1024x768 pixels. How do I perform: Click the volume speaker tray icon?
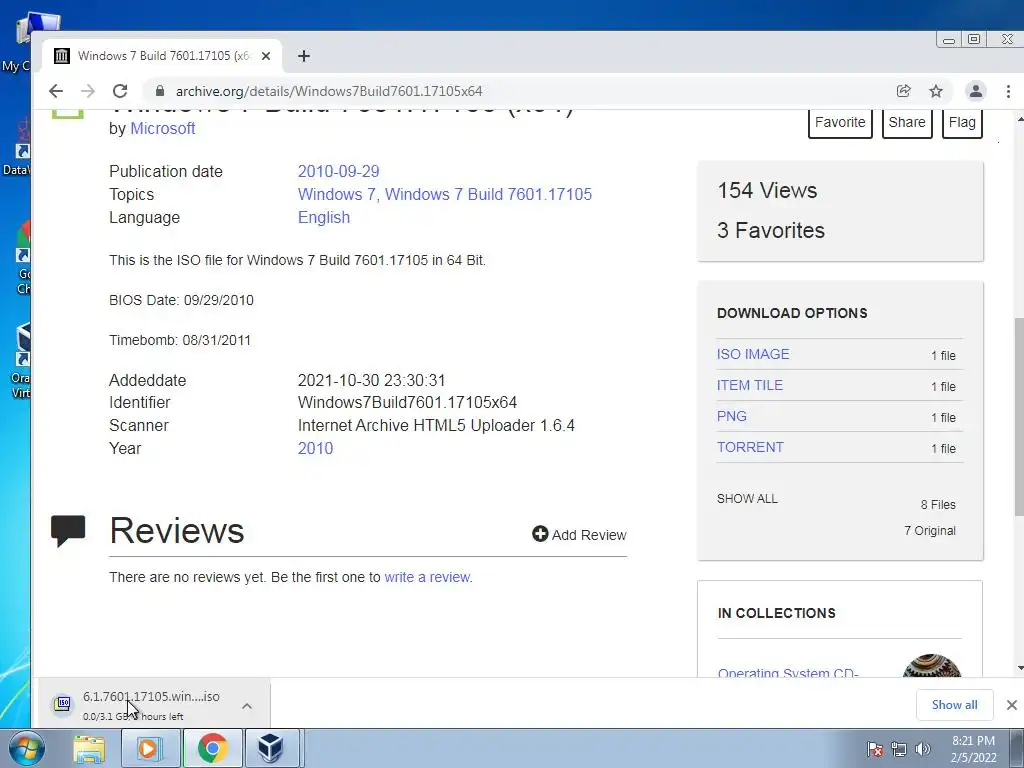(923, 749)
